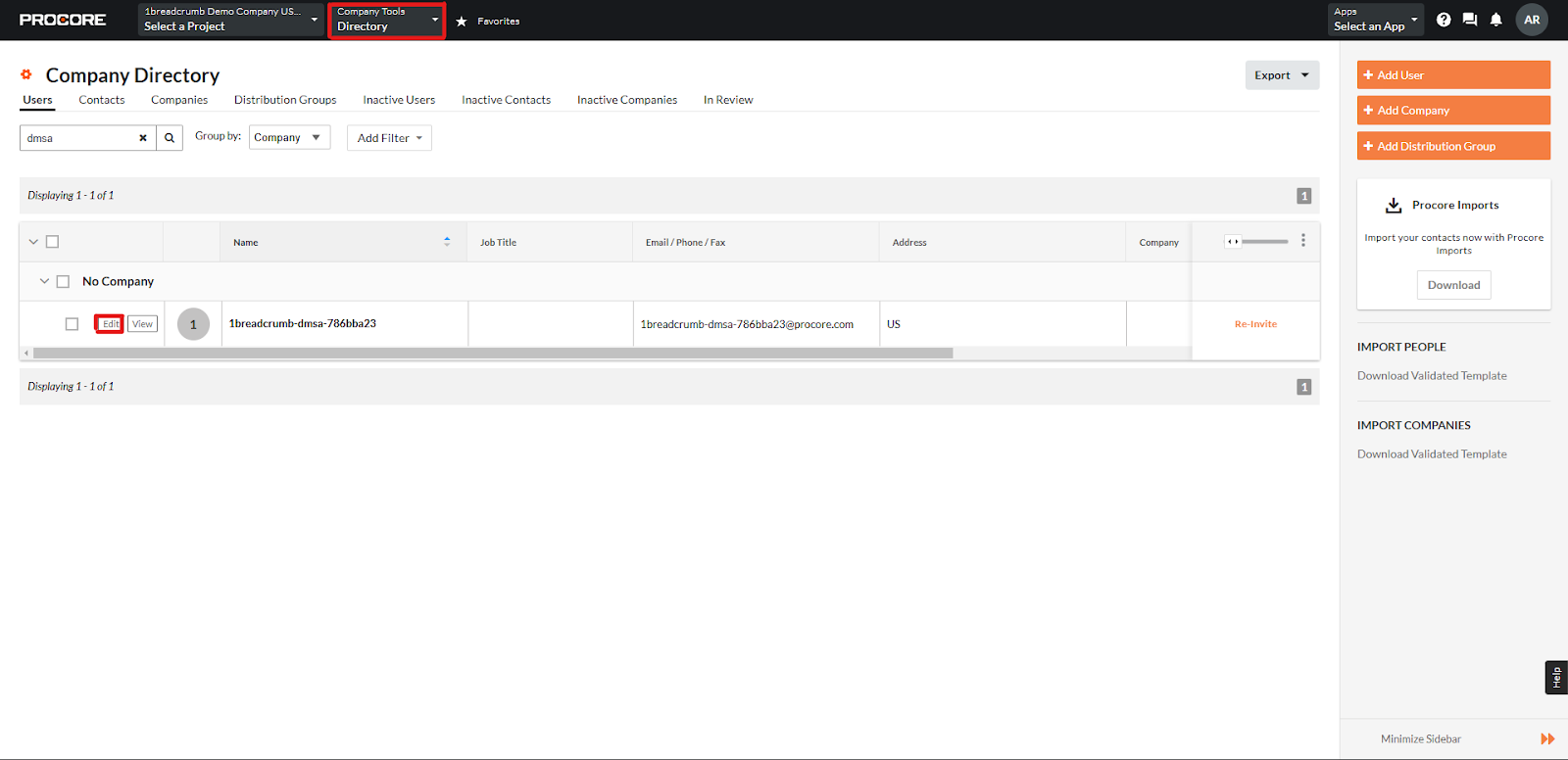Open the help question mark icon

tap(1444, 20)
